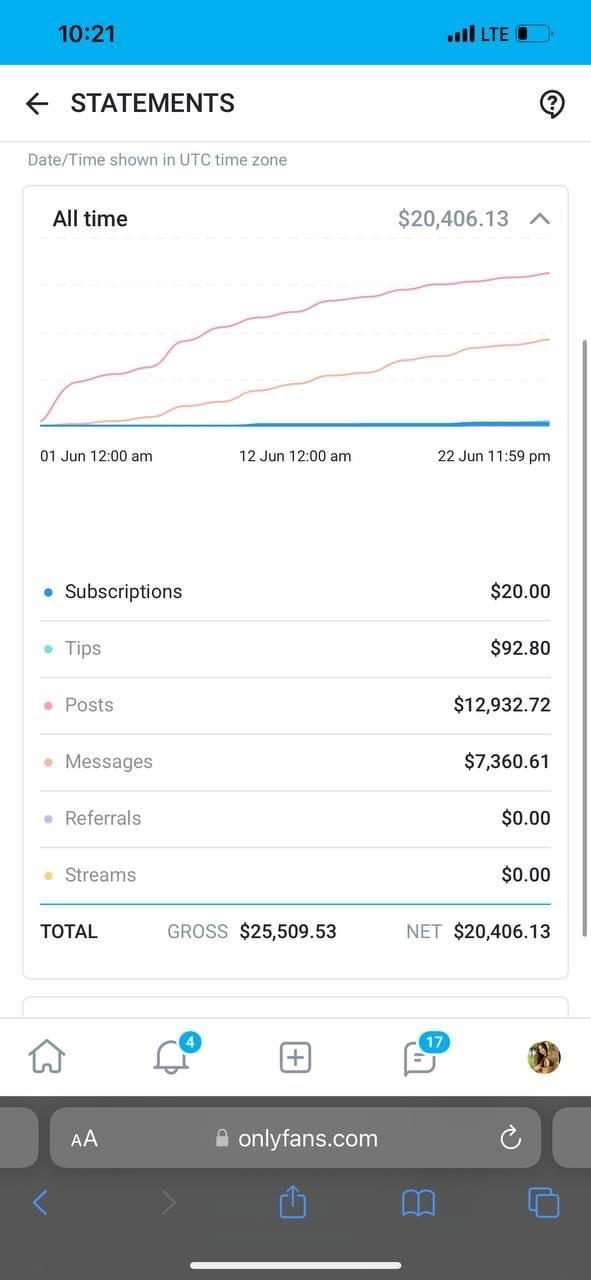Toggle Messages series legend dot

(x=48, y=762)
